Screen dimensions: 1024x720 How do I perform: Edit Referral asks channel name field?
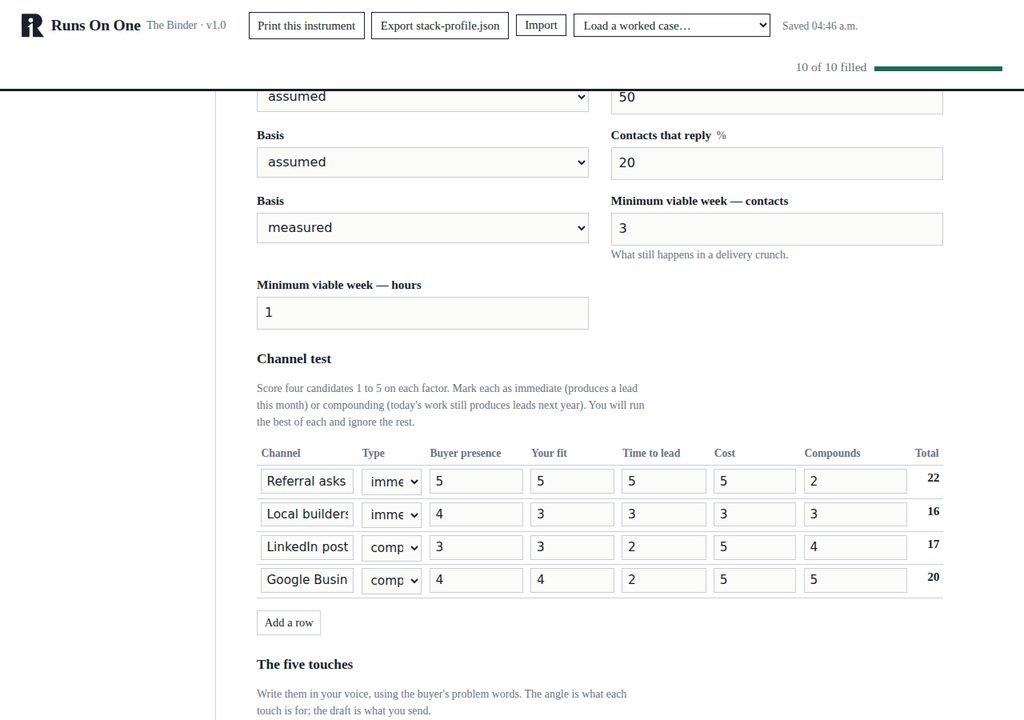pos(307,481)
